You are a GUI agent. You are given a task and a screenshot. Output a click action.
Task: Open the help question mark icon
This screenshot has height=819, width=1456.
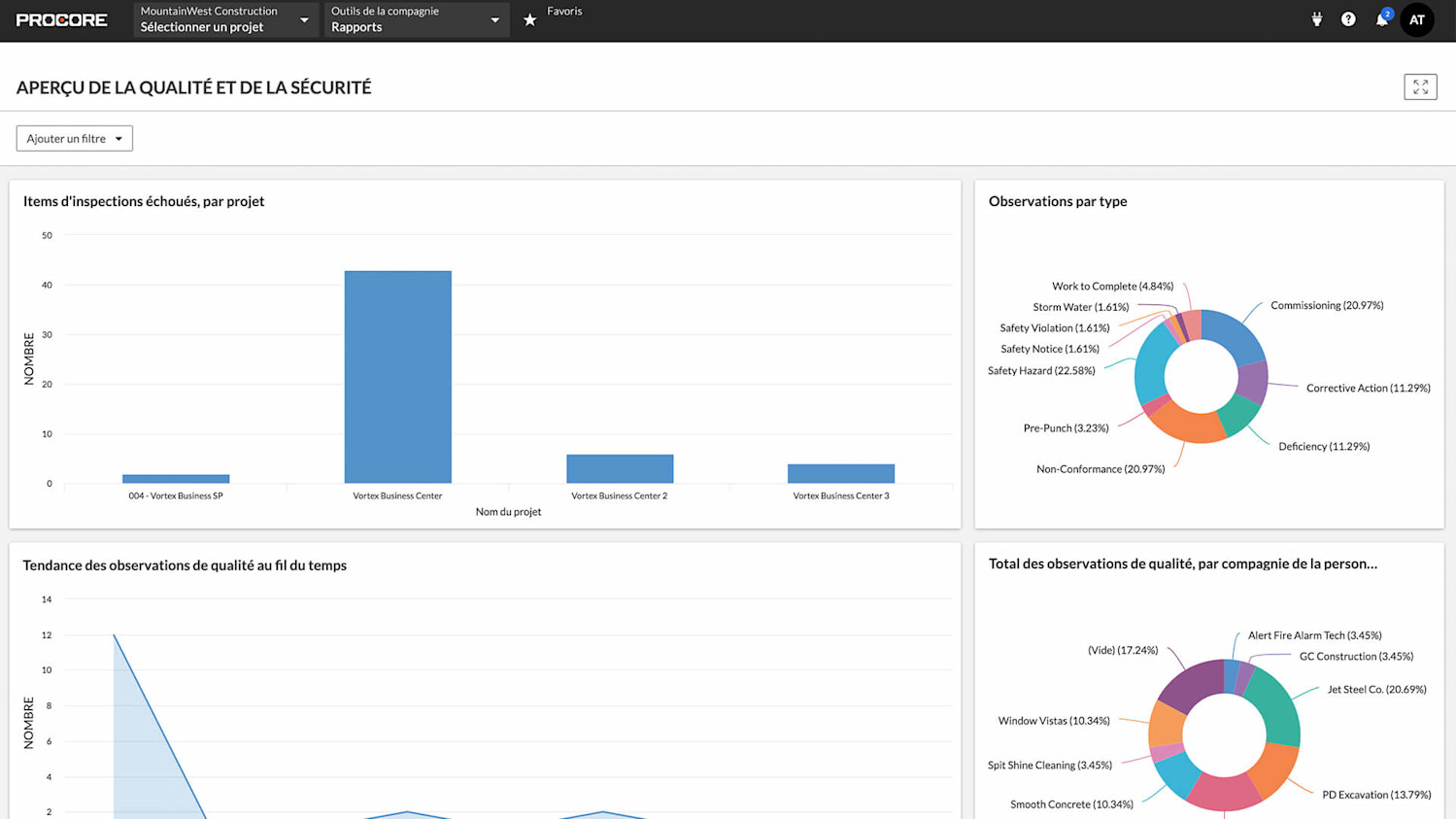pos(1348,19)
